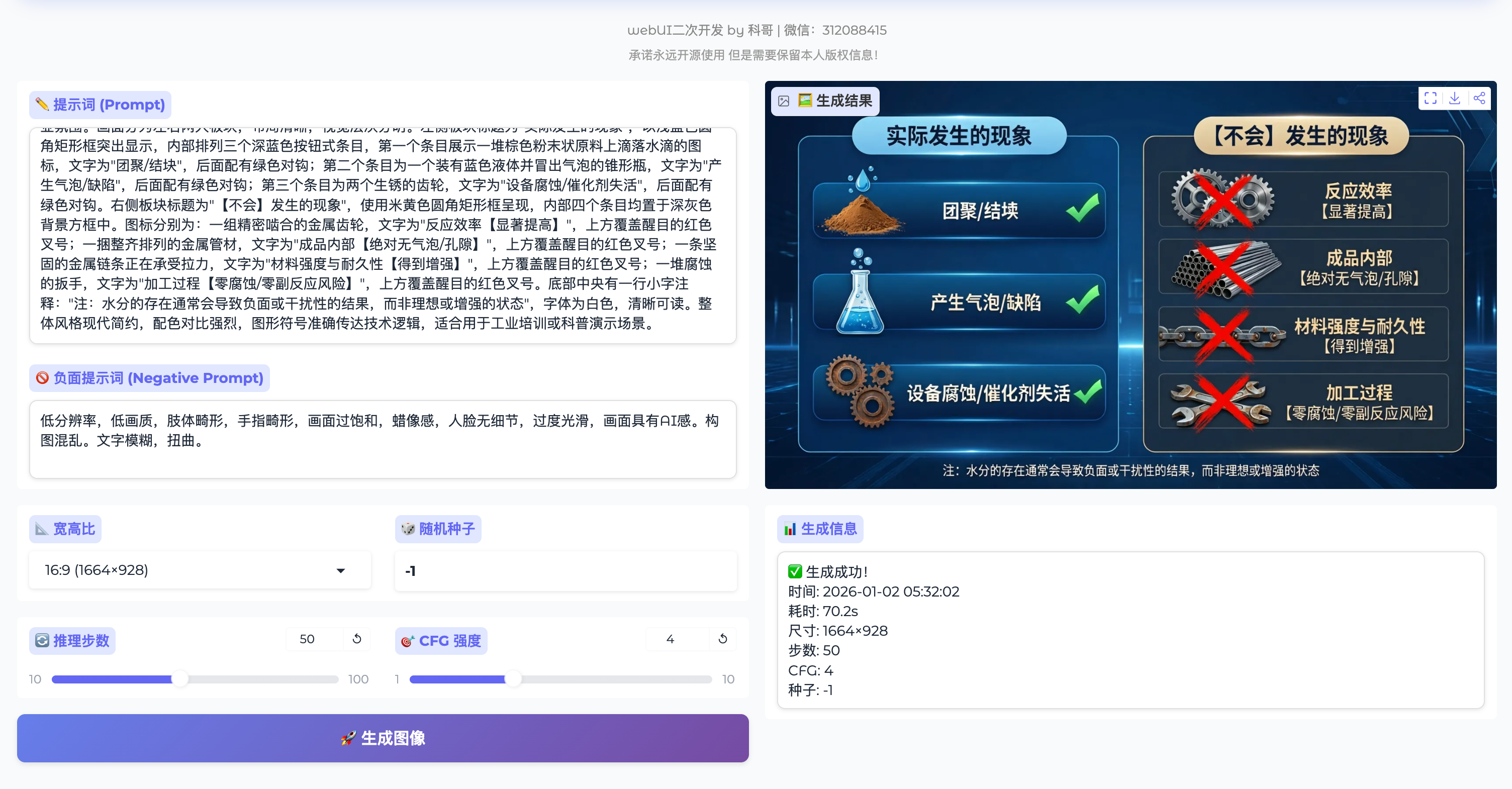This screenshot has width=1512, height=789.
Task: Click the generated infographic image
Action: [1130, 293]
